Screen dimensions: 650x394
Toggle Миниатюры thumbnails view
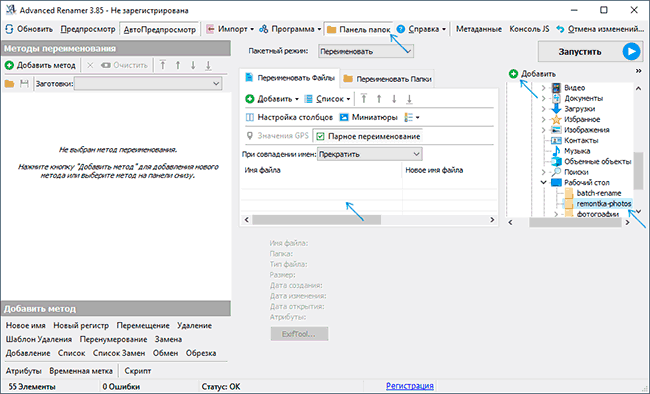[x=369, y=117]
